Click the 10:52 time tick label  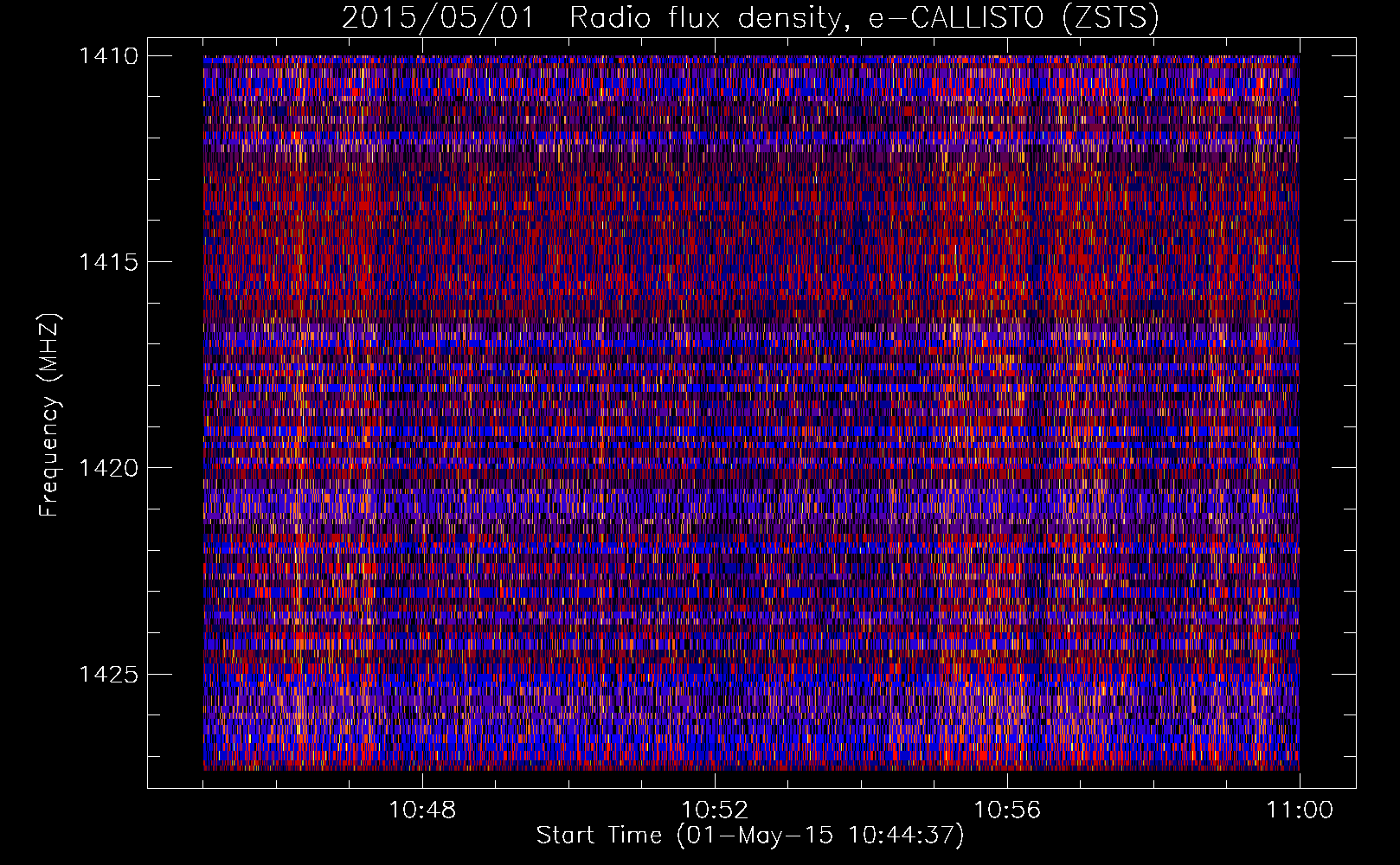click(715, 811)
